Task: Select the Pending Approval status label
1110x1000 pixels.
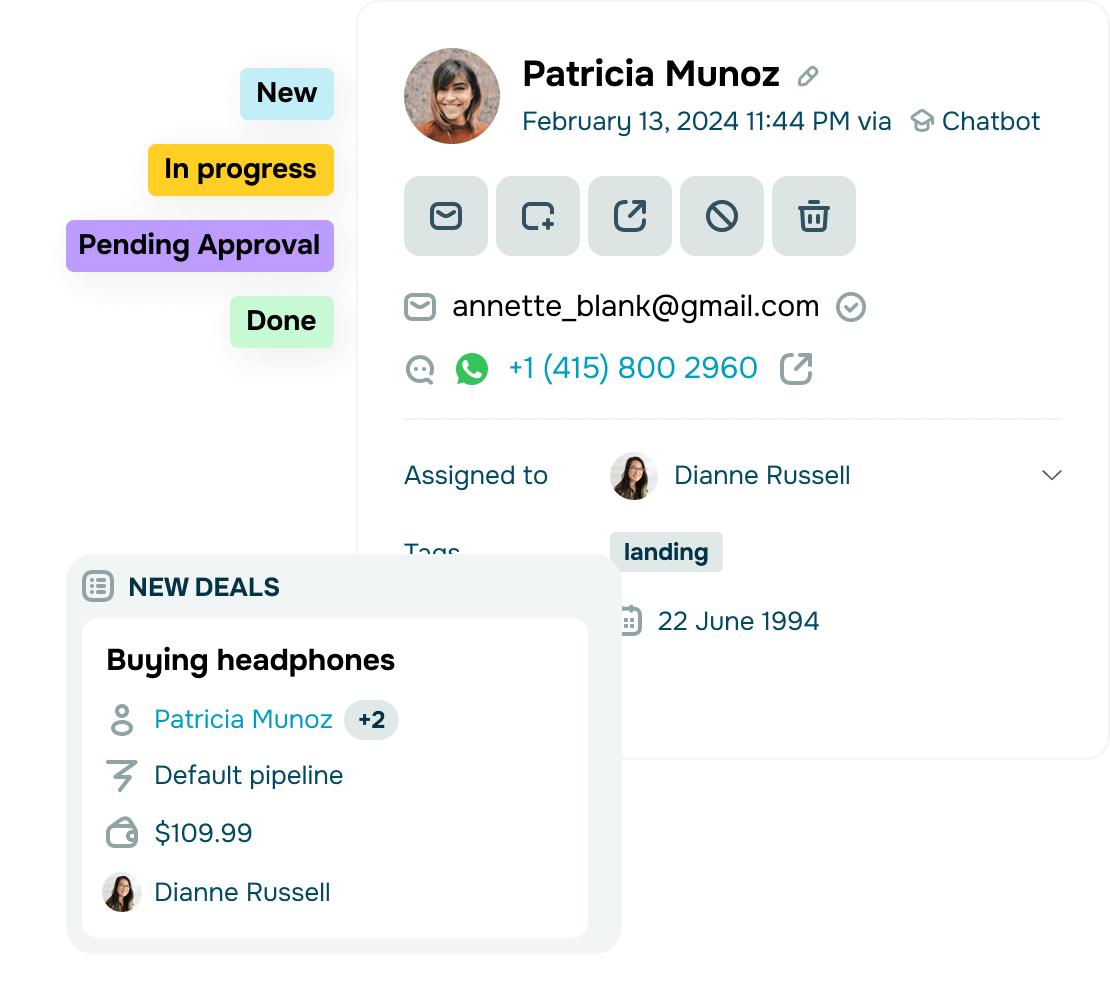Action: tap(200, 246)
